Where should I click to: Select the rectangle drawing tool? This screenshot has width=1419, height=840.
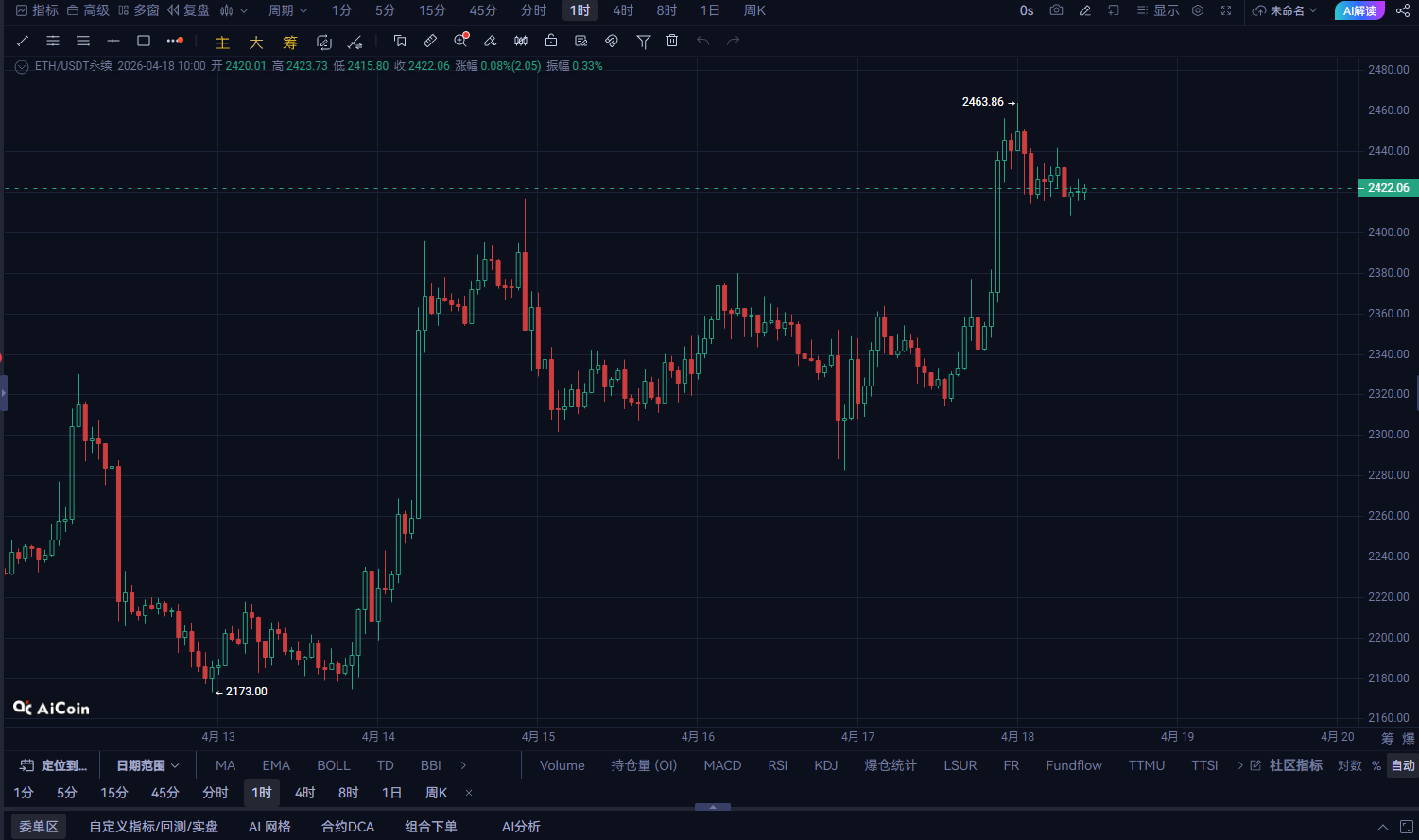click(144, 41)
